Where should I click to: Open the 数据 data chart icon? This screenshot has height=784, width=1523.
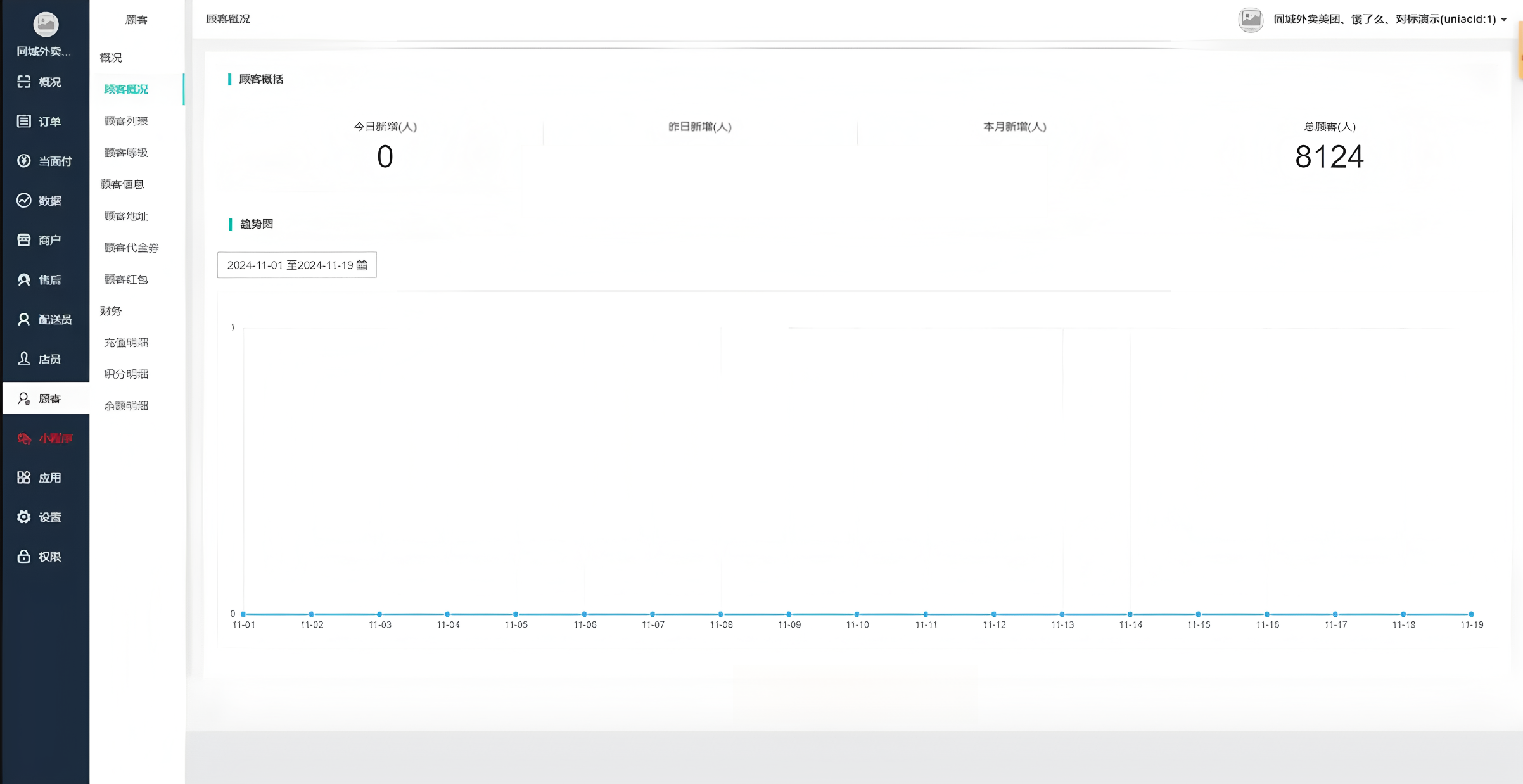tap(23, 200)
